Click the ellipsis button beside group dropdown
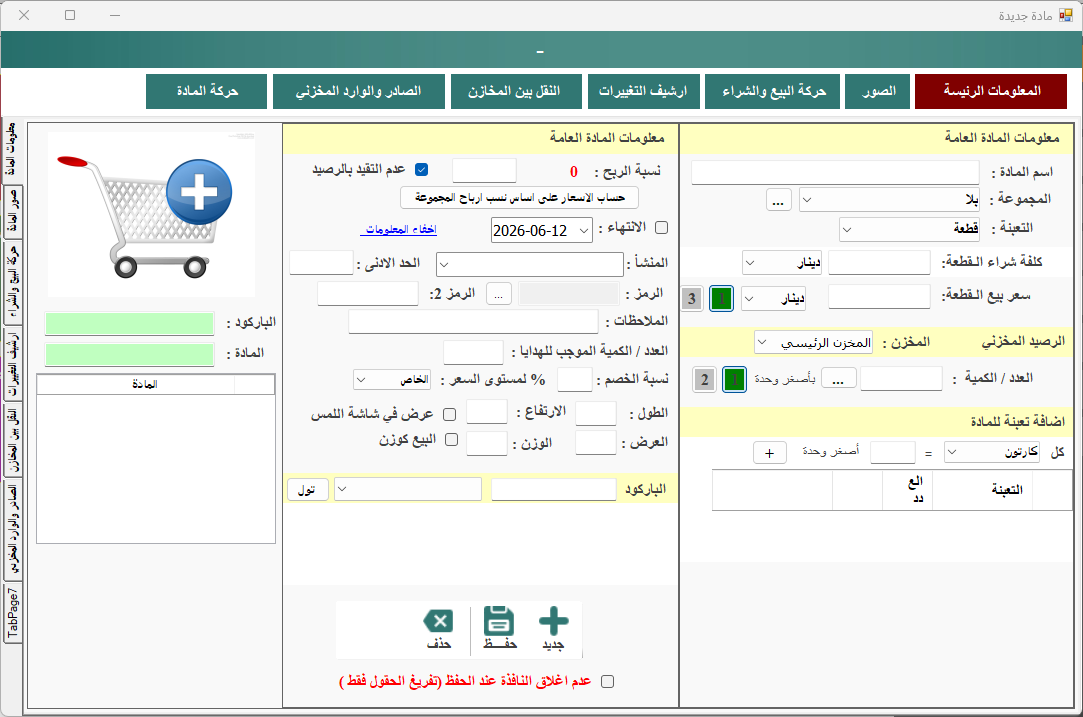Image resolution: width=1083 pixels, height=717 pixels. [778, 200]
